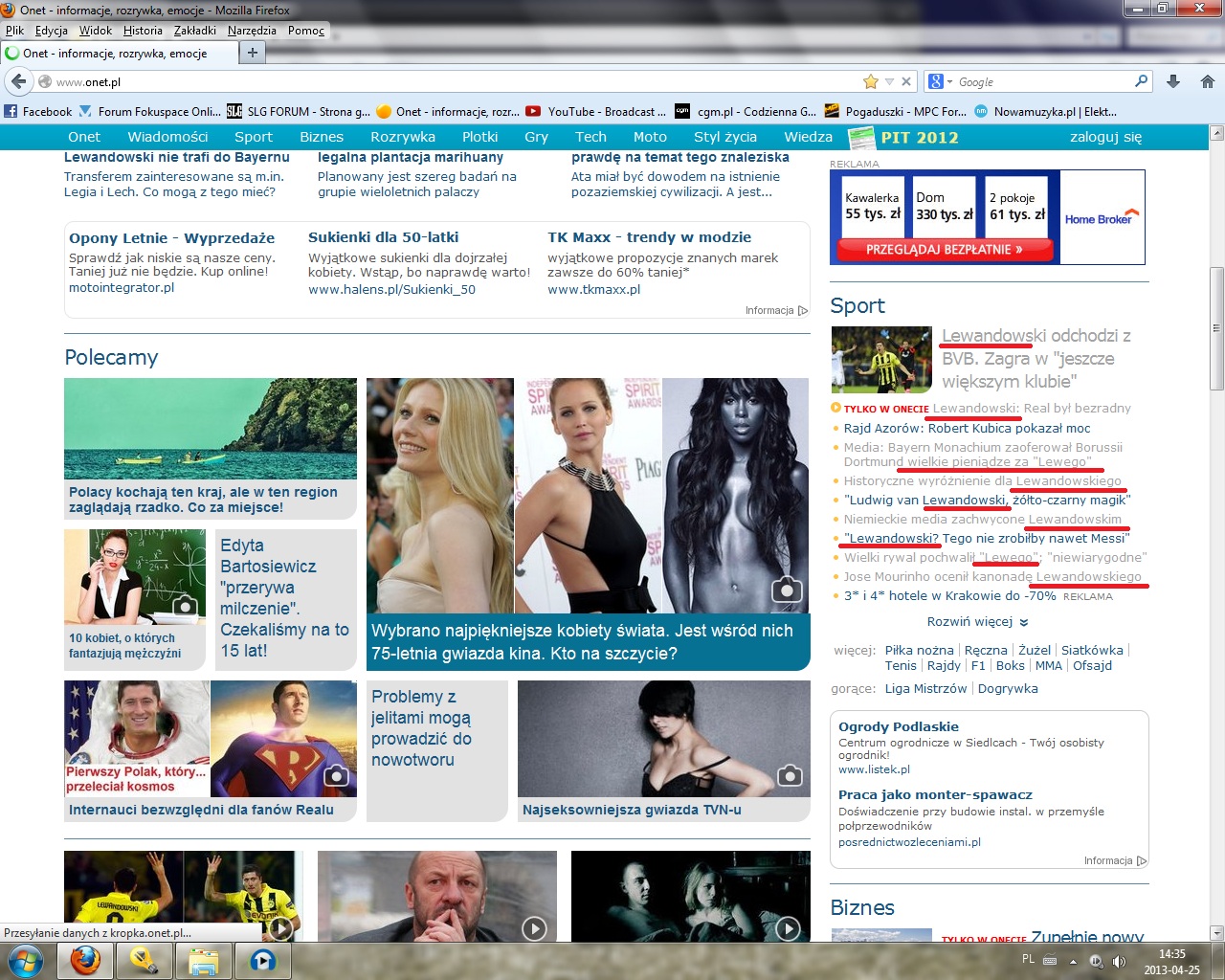The width and height of the screenshot is (1225, 980).
Task: Open the Historia menu
Action: 143,30
